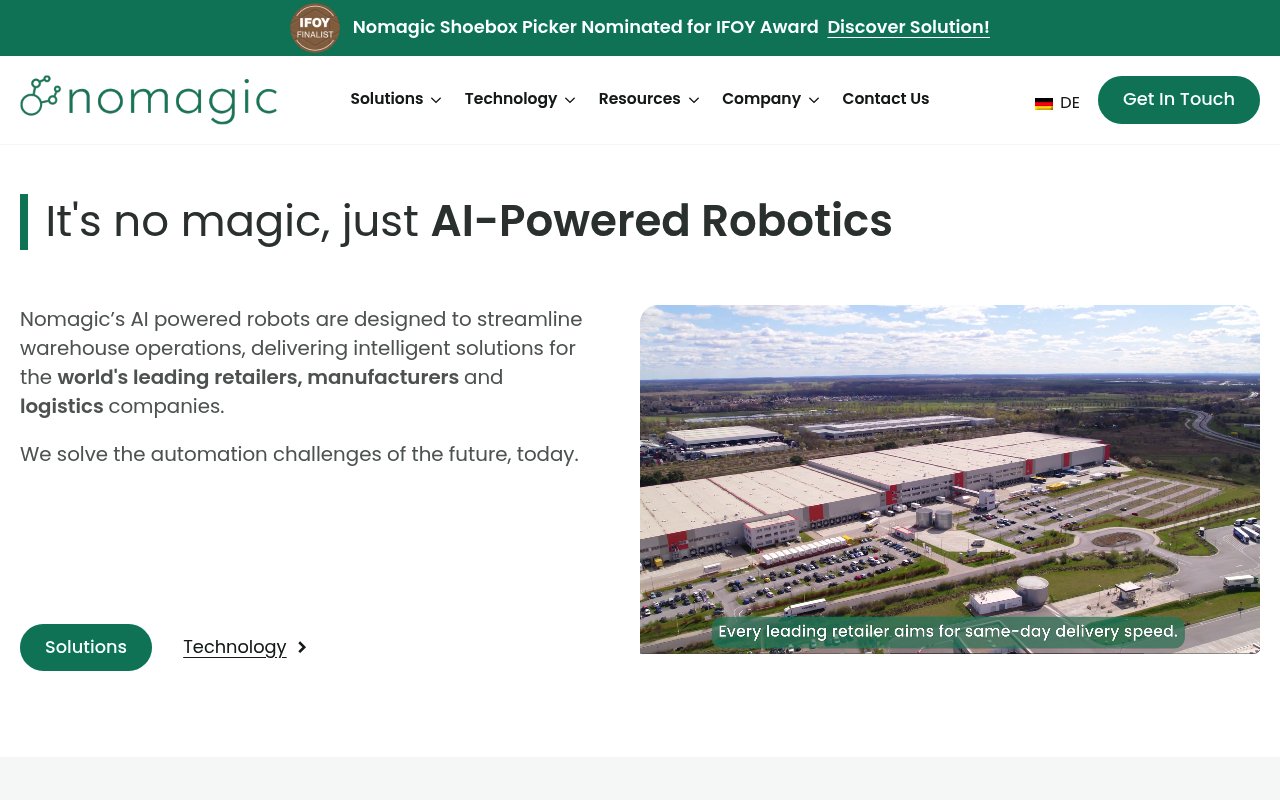The image size is (1280, 800).
Task: Open the Company navigation menu
Action: pyautogui.click(x=762, y=99)
